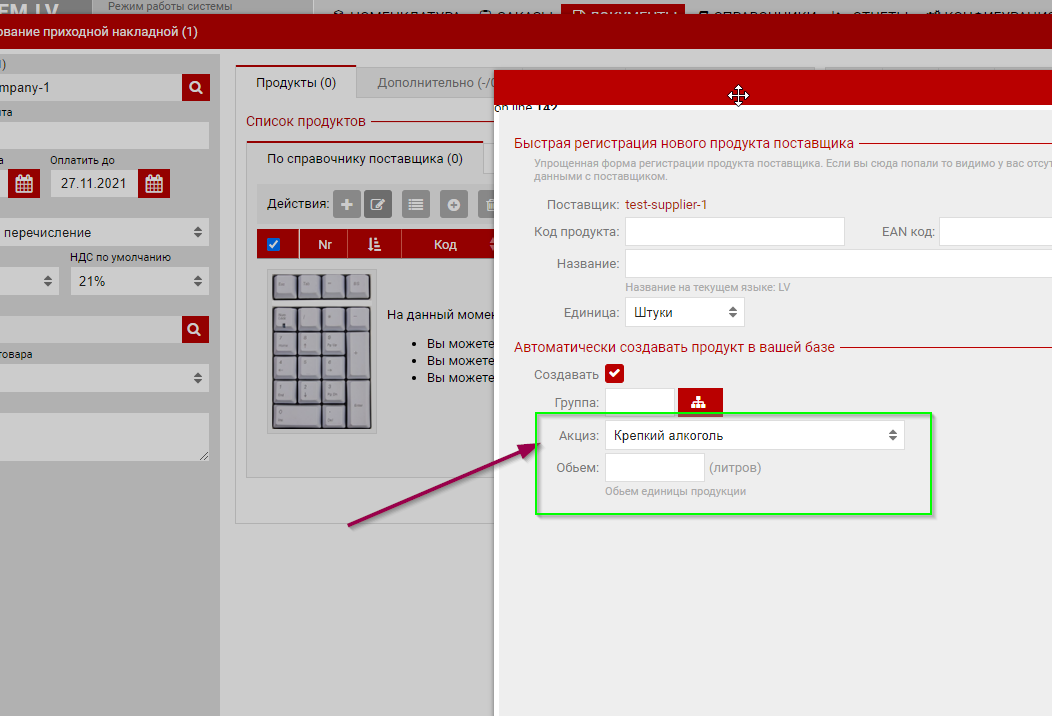Click search icon beside company-1 field
Screen dimensions: 1052x716
(196, 88)
